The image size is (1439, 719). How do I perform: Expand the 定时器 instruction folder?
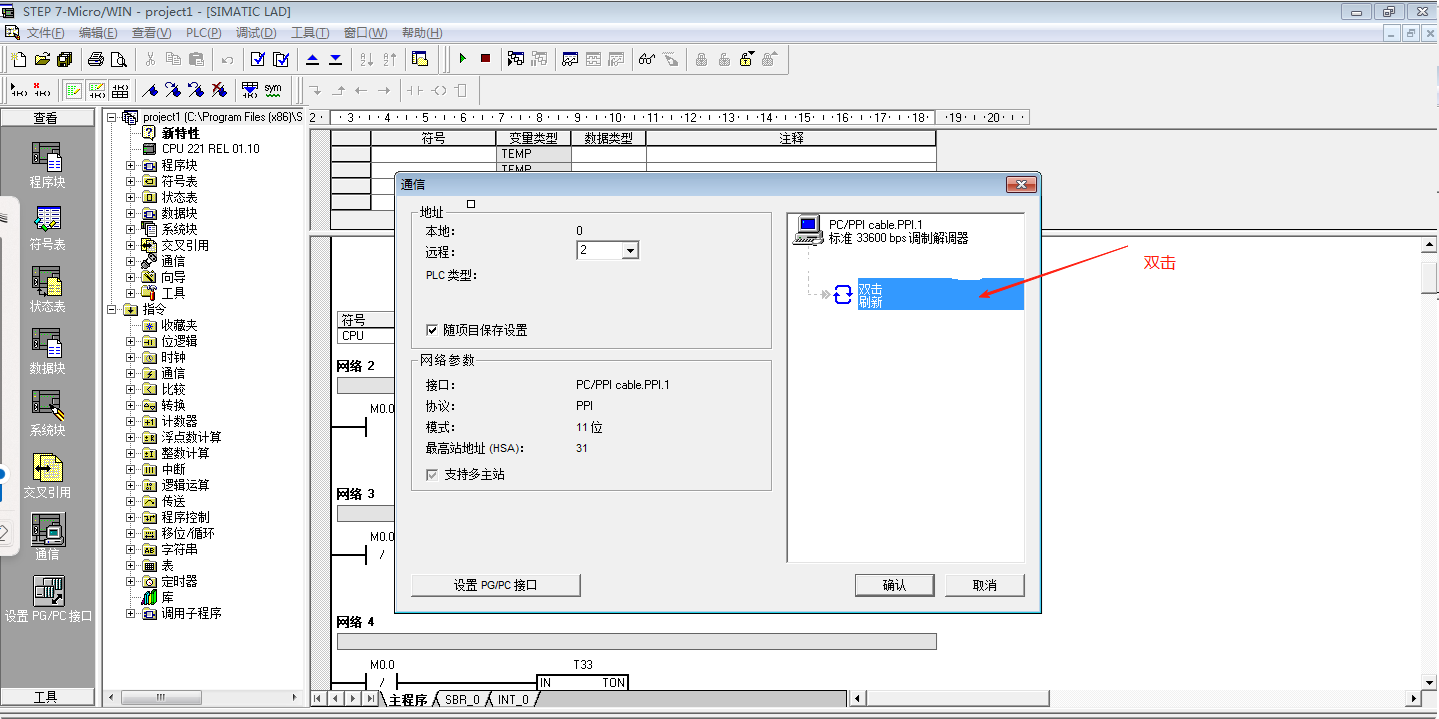coord(130,581)
